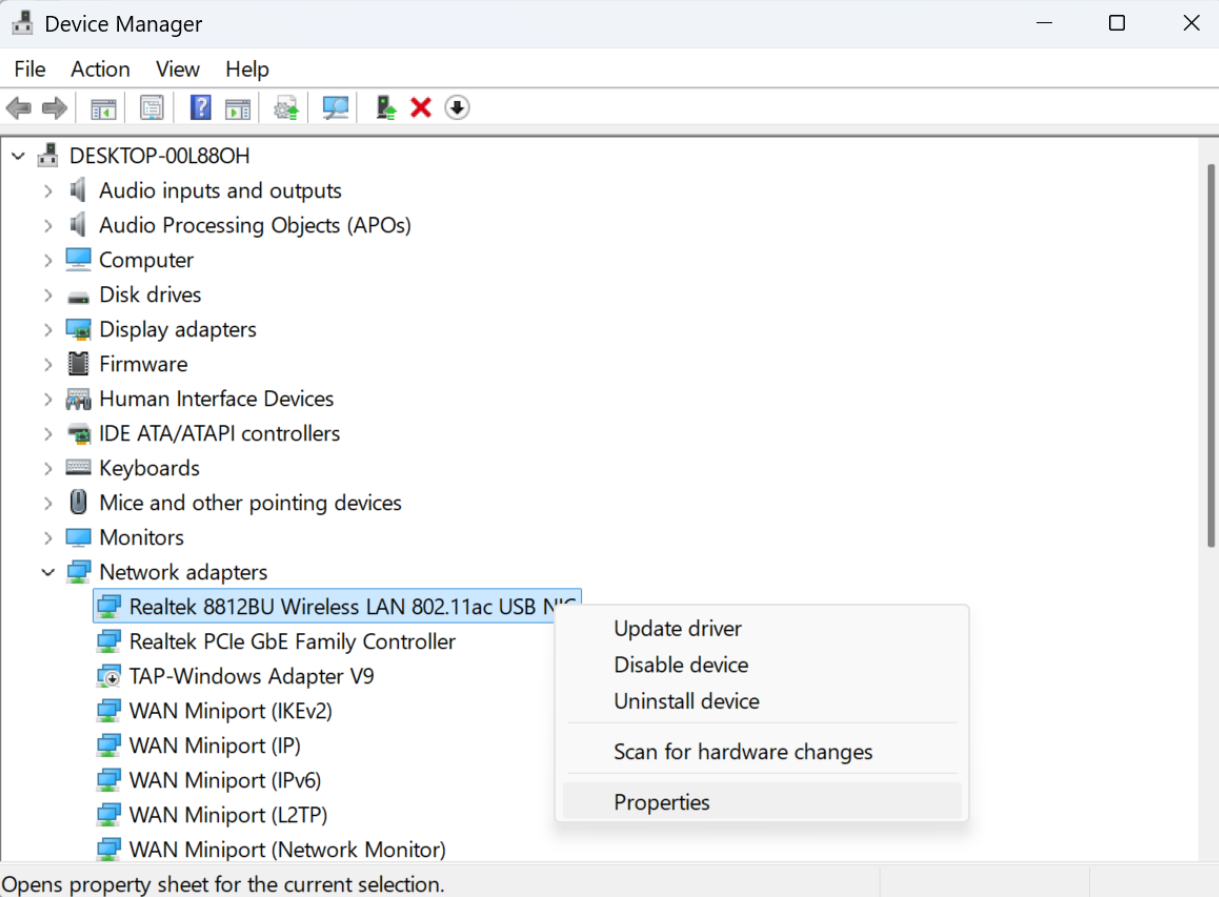
Task: Click the Show/Hide Console Tree toolbar icon
Action: click(x=103, y=107)
